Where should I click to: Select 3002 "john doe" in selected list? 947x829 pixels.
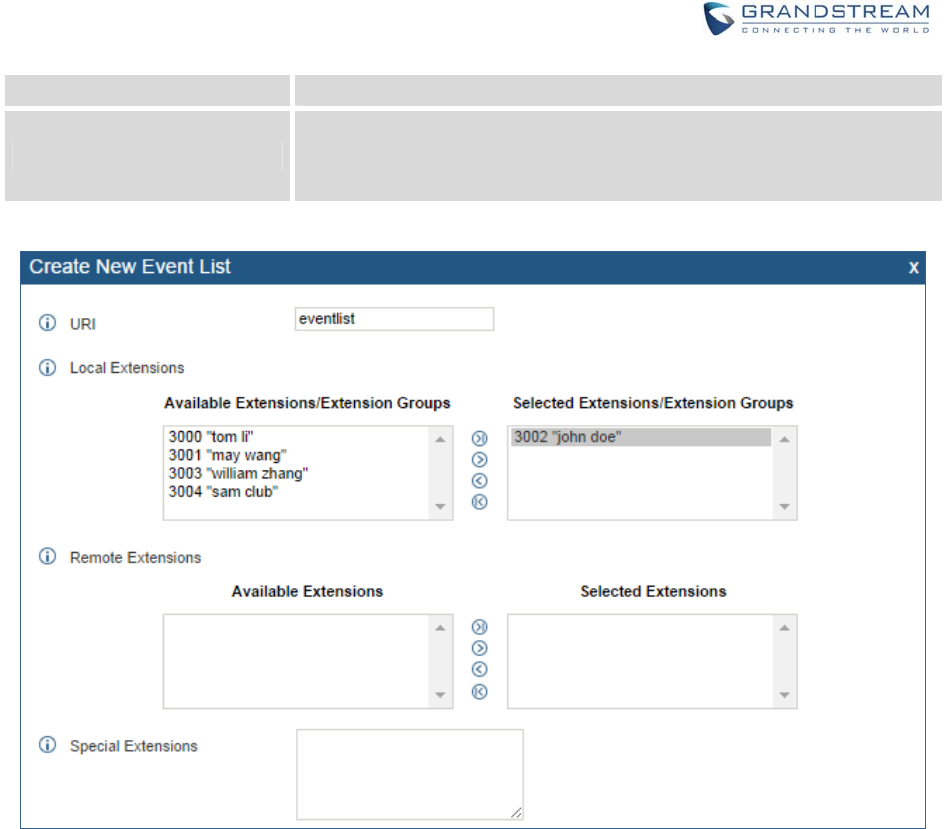click(x=641, y=437)
